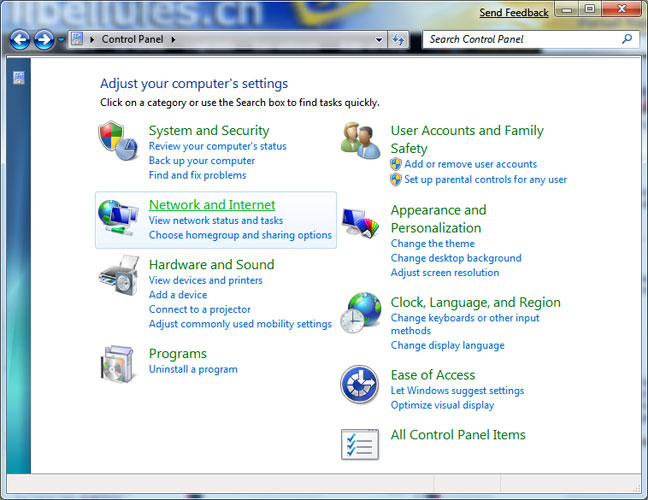Click shield icon beside Set up parental controls
The height and width of the screenshot is (500, 648).
point(395,180)
